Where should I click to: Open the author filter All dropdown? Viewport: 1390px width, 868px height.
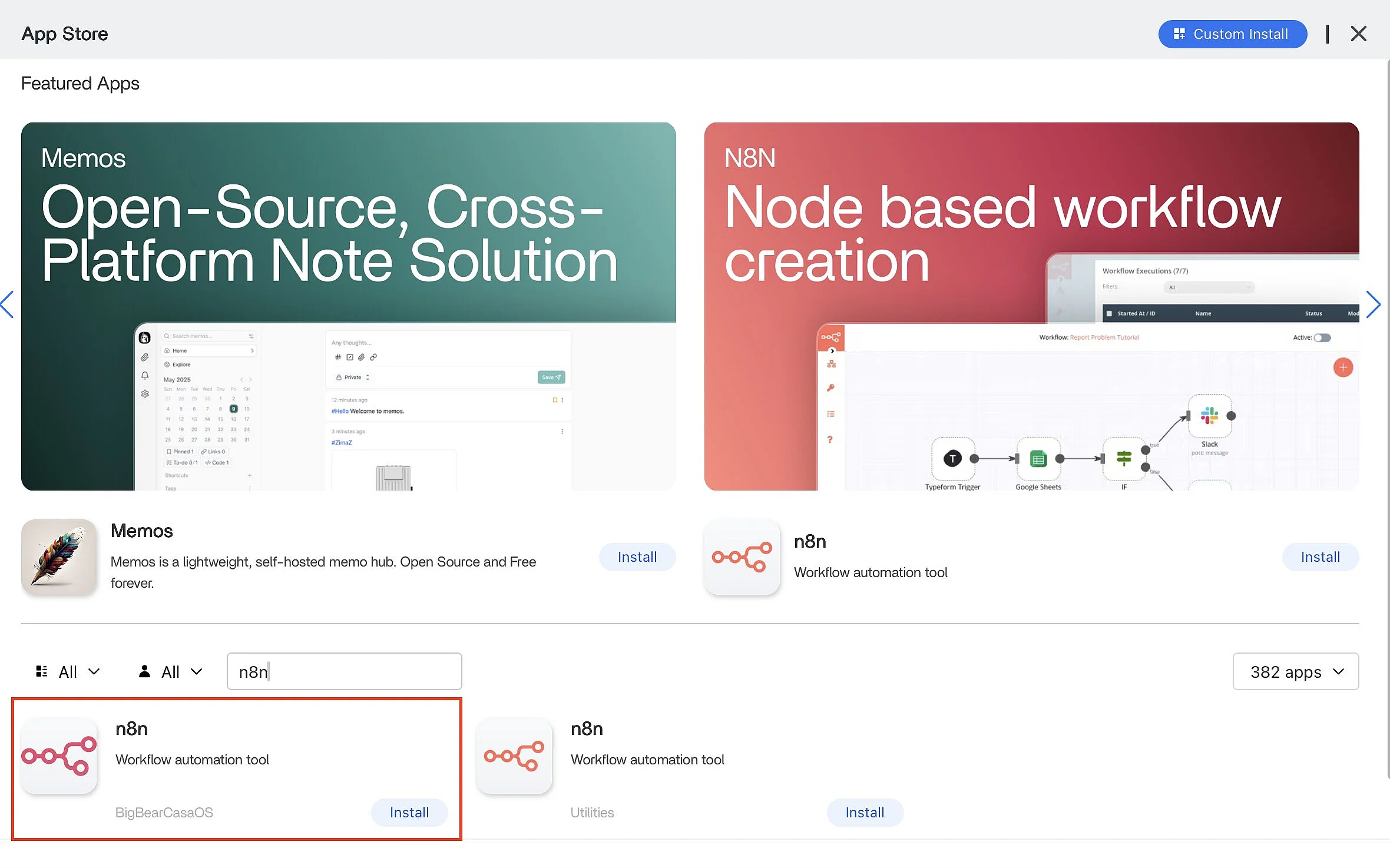(x=171, y=672)
